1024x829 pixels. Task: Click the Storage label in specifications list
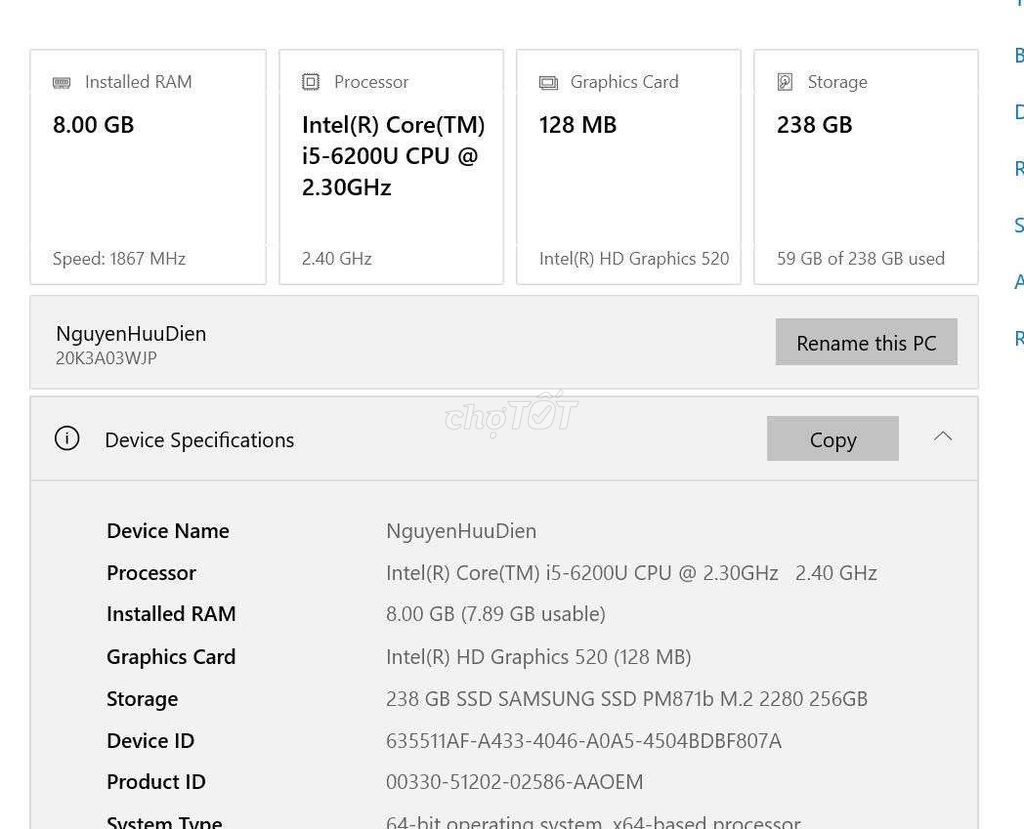[x=142, y=699]
